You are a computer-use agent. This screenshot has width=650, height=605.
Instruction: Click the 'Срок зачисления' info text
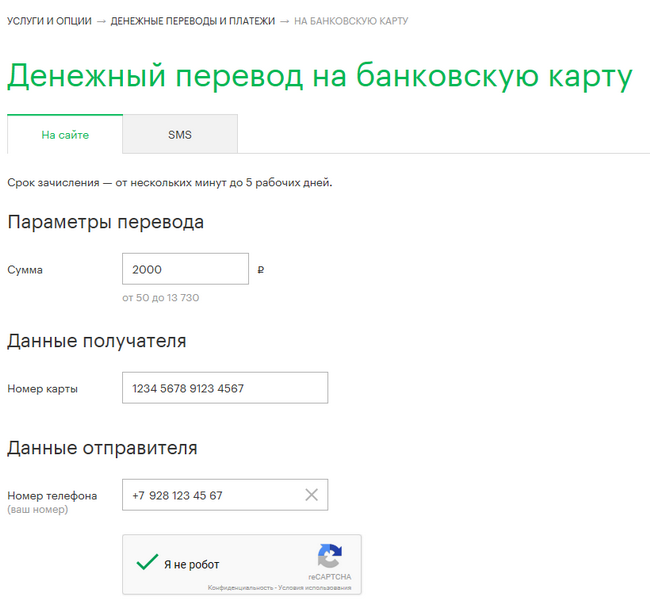click(x=170, y=183)
